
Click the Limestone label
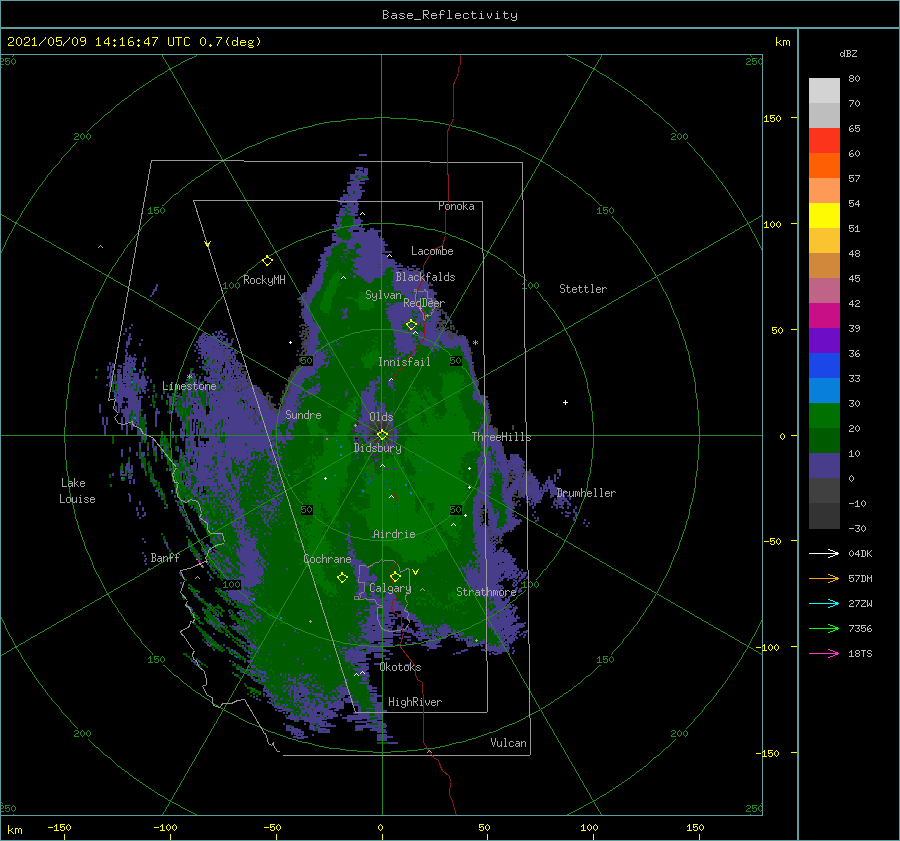pos(189,386)
